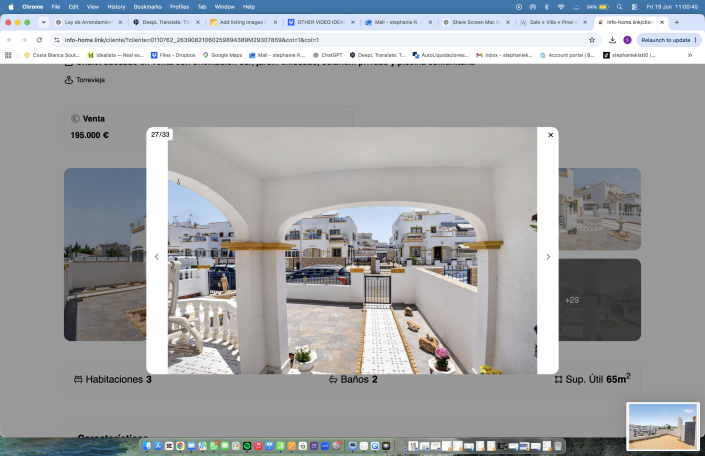Open the Account portal bookmark
This screenshot has height=456, width=705.
pyautogui.click(x=567, y=55)
